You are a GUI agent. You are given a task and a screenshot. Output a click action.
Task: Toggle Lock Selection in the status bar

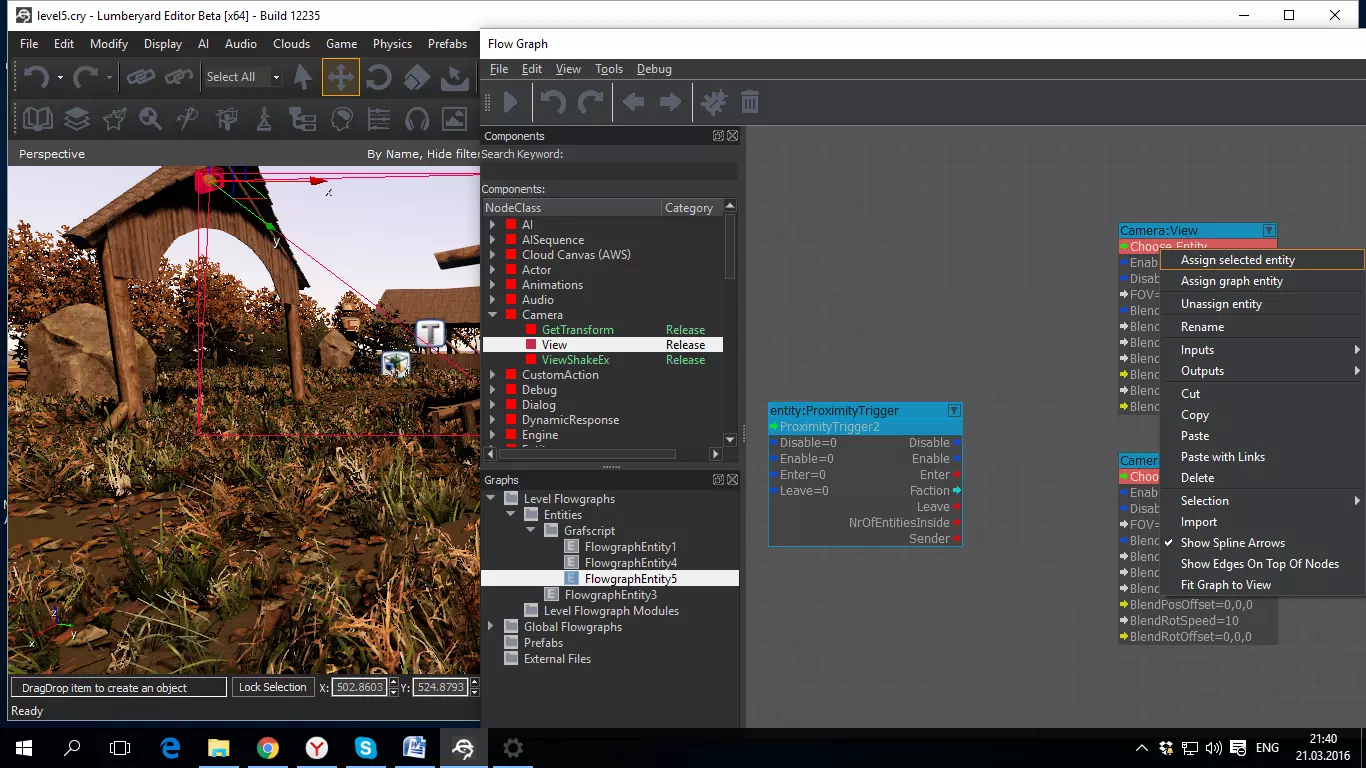point(272,687)
